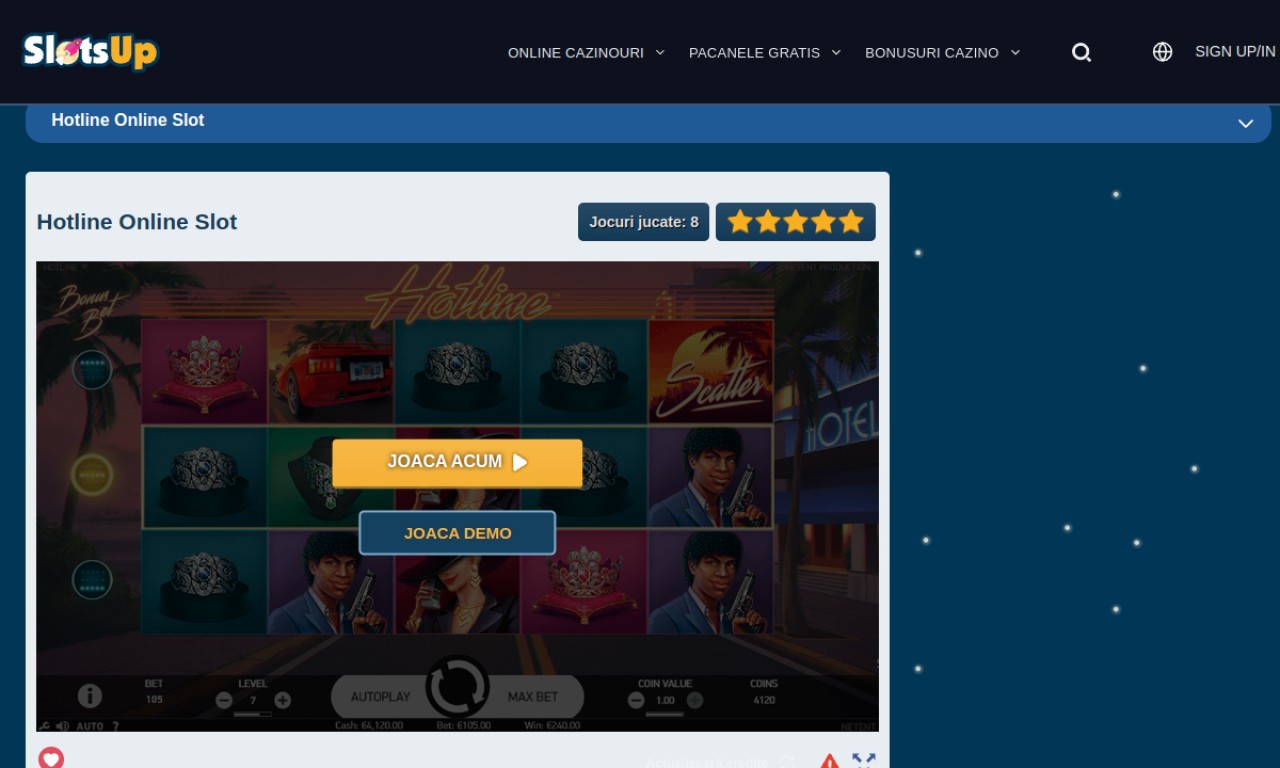The width and height of the screenshot is (1280, 768).
Task: Decrease bet level with minus button
Action: (x=224, y=700)
